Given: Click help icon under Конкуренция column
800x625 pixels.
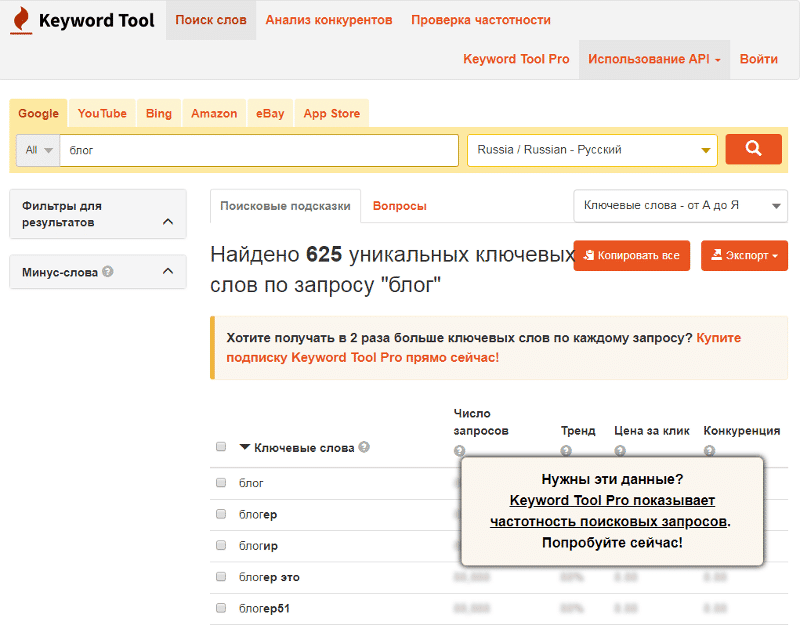Looking at the screenshot, I should (x=709, y=451).
